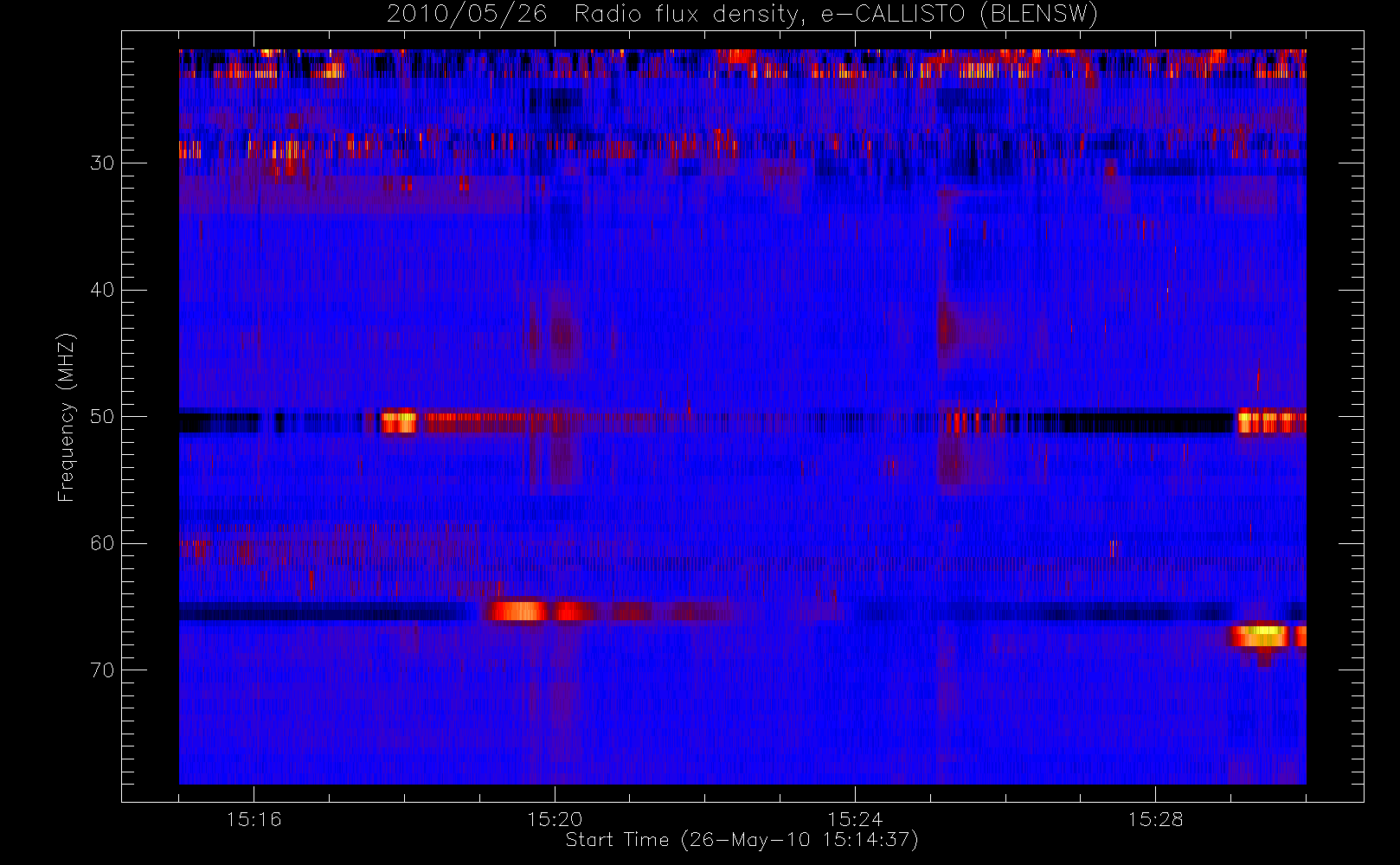Click the "30" frequency tick label
Image resolution: width=1400 pixels, height=865 pixels.
pos(102,163)
